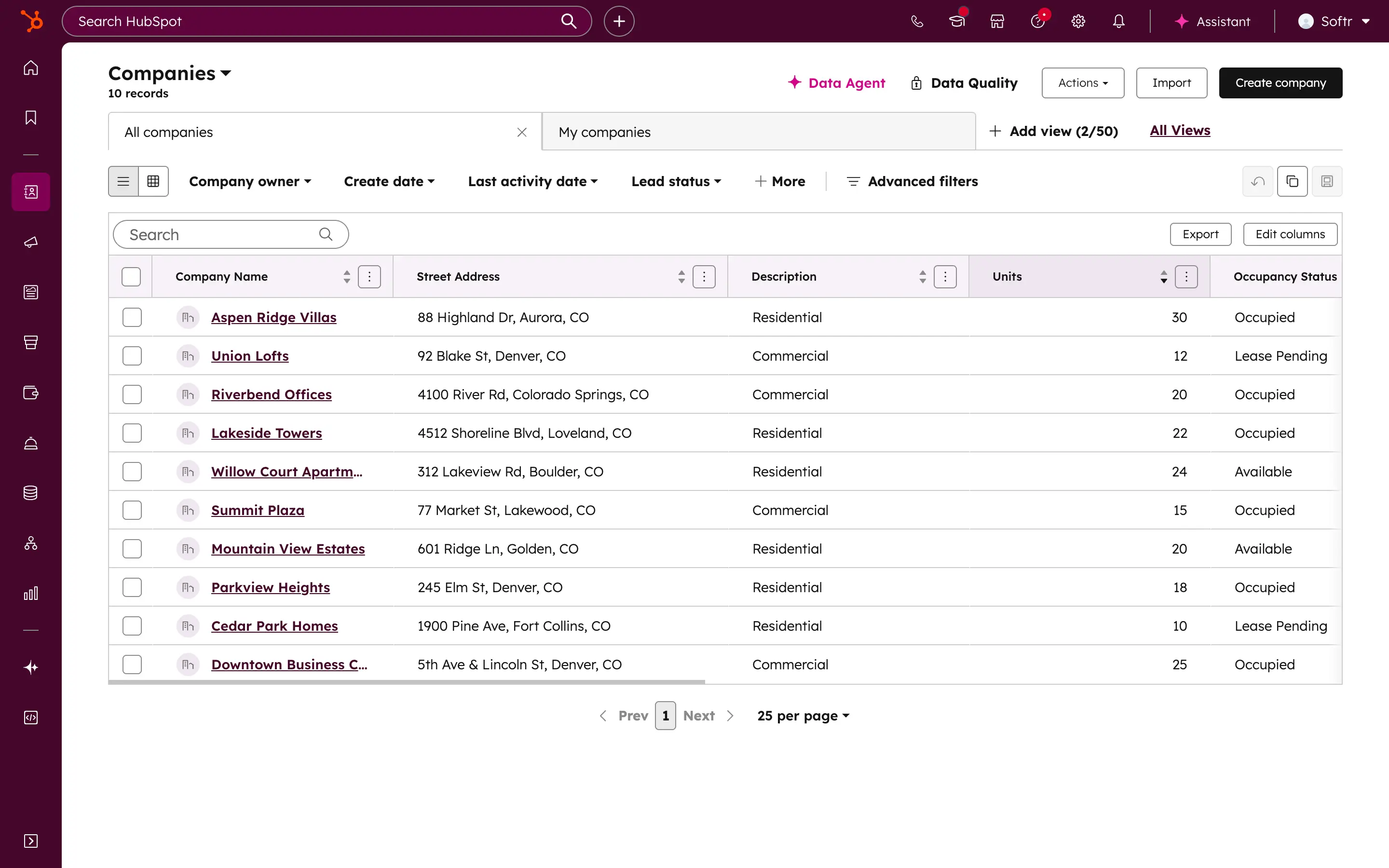Screen dimensions: 1389x868
Task: Open the 25 per page dropdown
Action: click(x=803, y=716)
